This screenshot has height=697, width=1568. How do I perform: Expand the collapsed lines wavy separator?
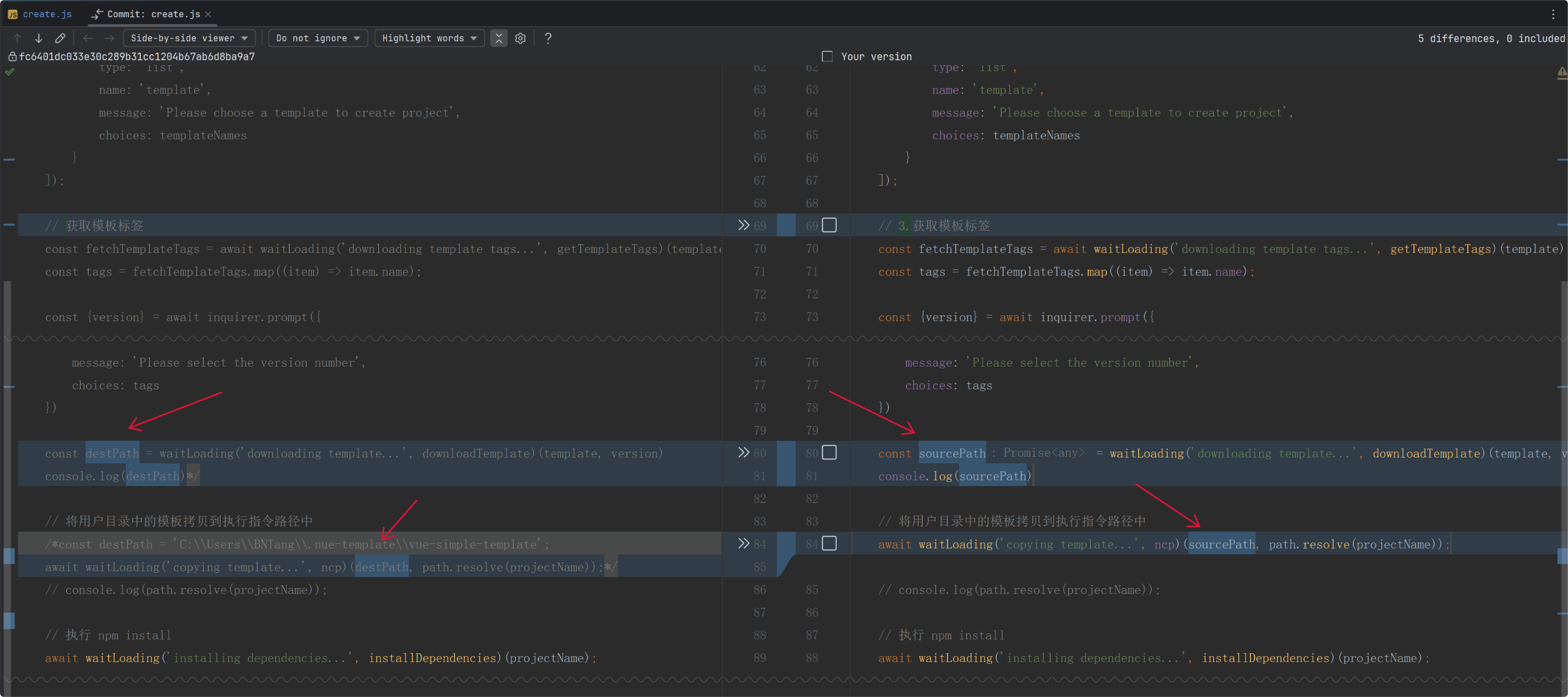tap(365, 339)
